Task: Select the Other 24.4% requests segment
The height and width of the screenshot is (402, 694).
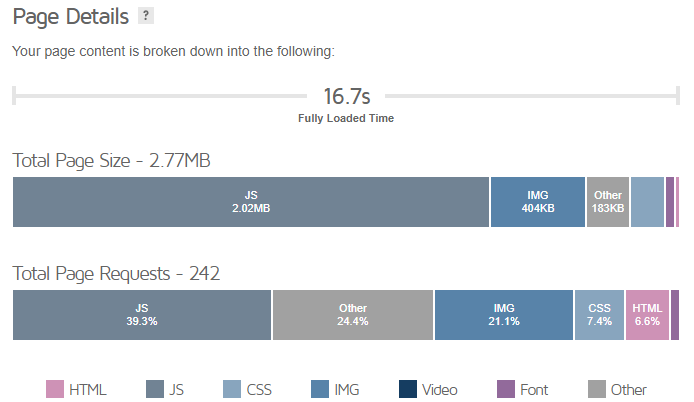Action: (x=353, y=315)
